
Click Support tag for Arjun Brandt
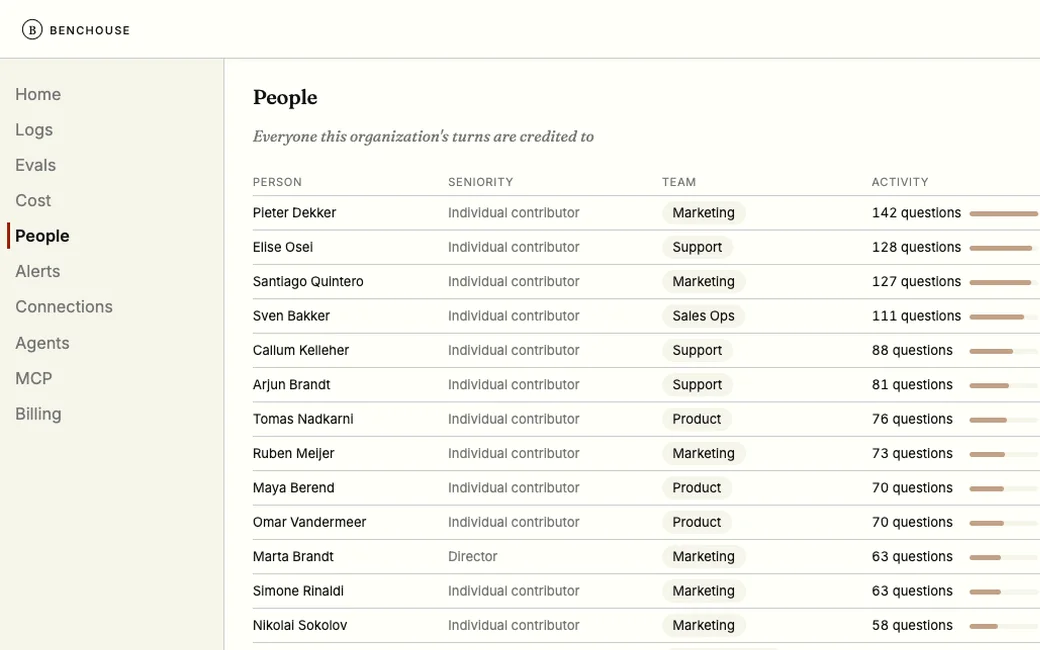[697, 385]
